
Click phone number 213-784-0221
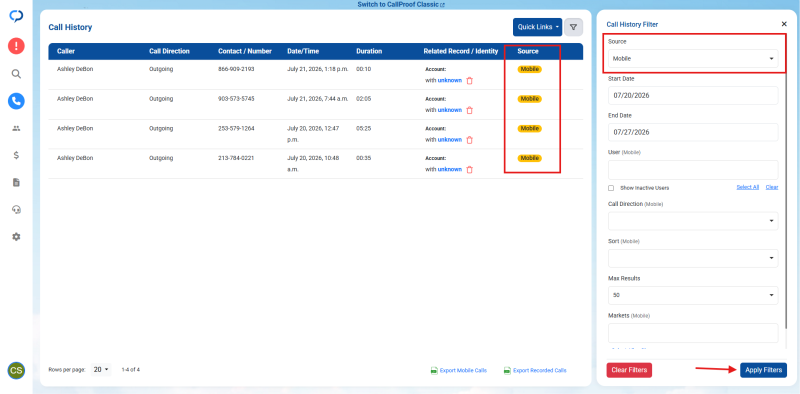click(x=236, y=158)
